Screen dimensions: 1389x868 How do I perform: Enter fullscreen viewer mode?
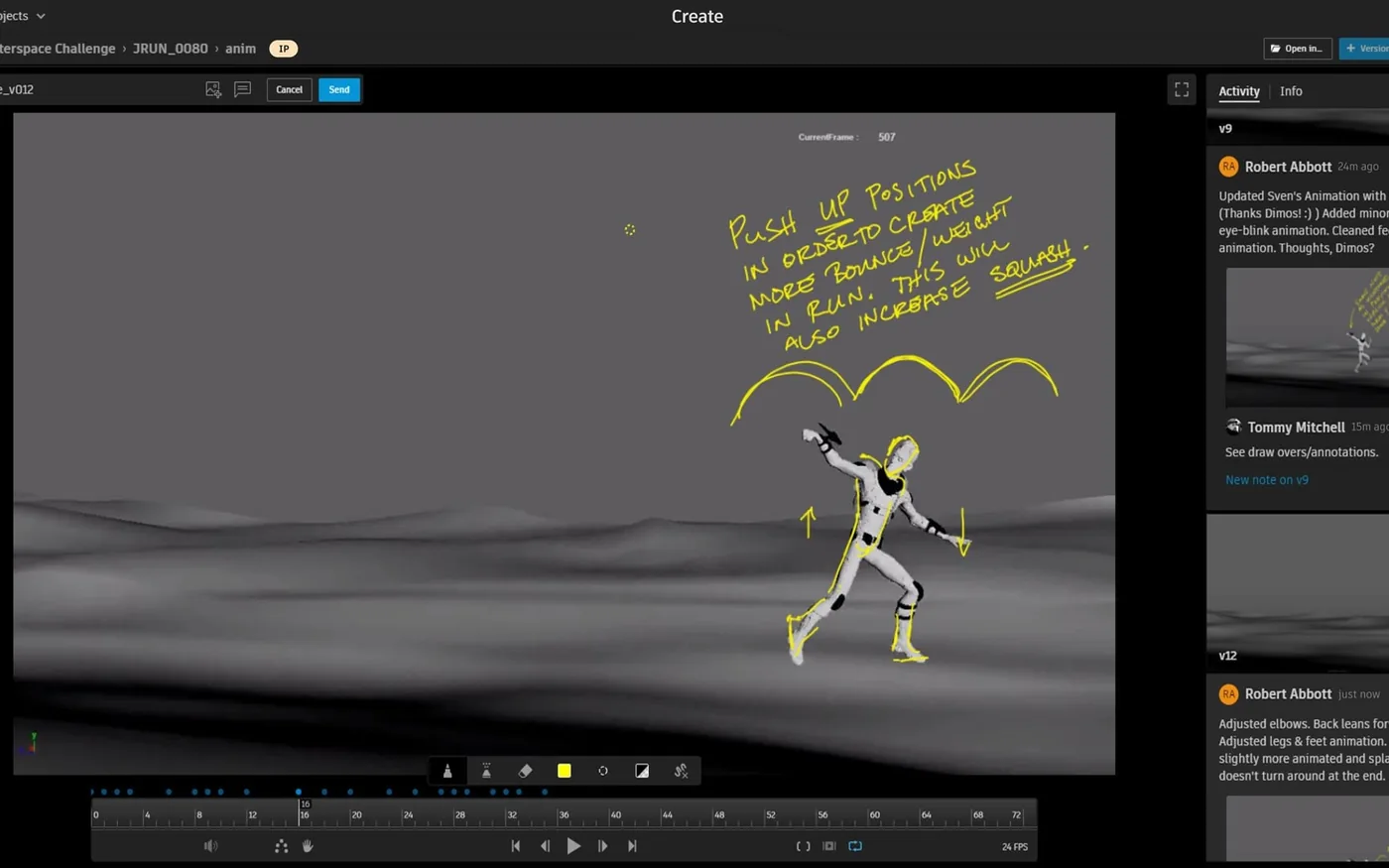coord(1182,89)
